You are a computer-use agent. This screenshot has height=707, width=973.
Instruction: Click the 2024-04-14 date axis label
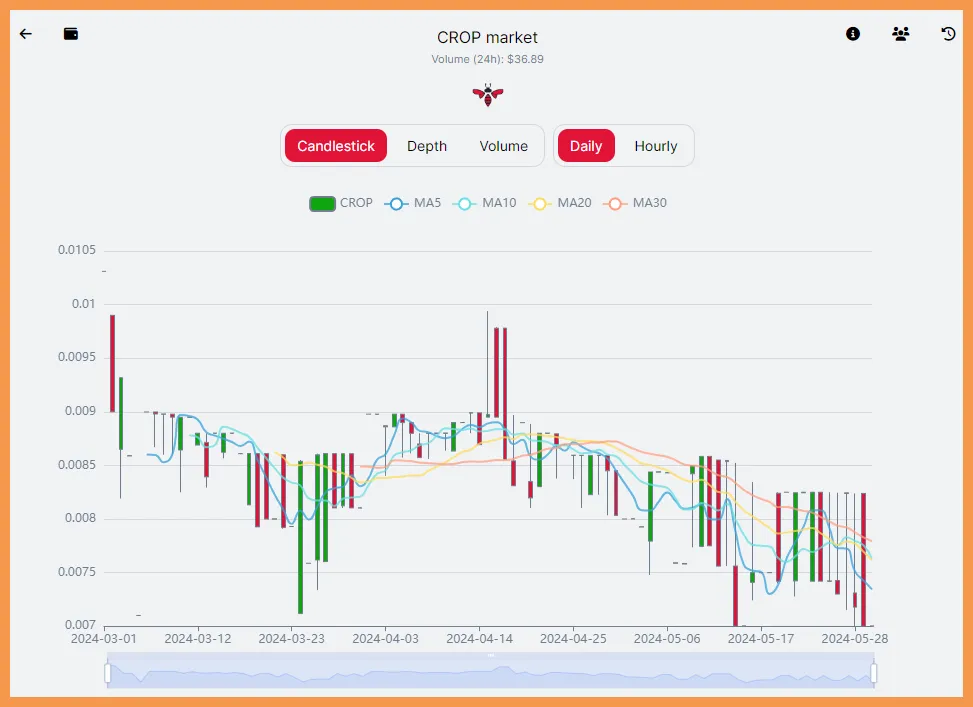(x=479, y=639)
